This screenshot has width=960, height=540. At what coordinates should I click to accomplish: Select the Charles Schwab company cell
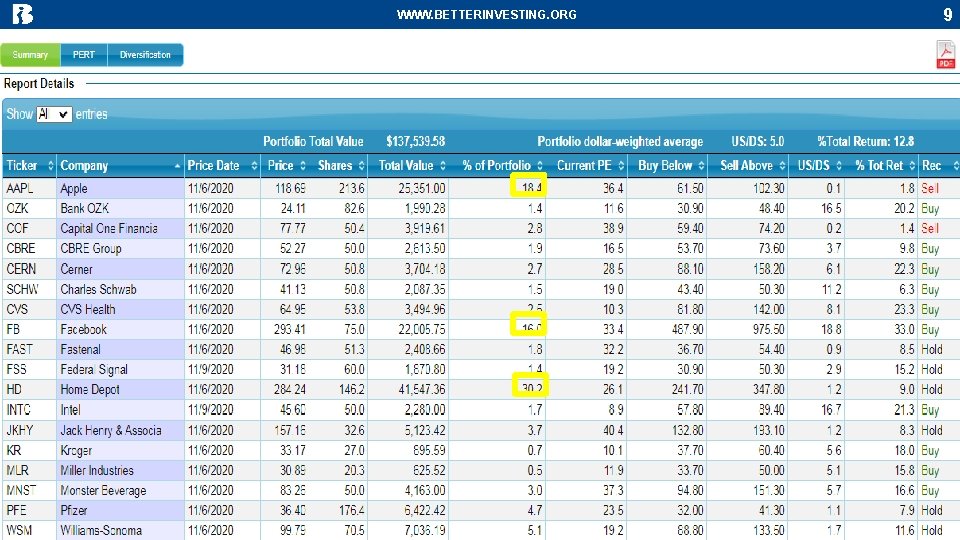(x=120, y=289)
